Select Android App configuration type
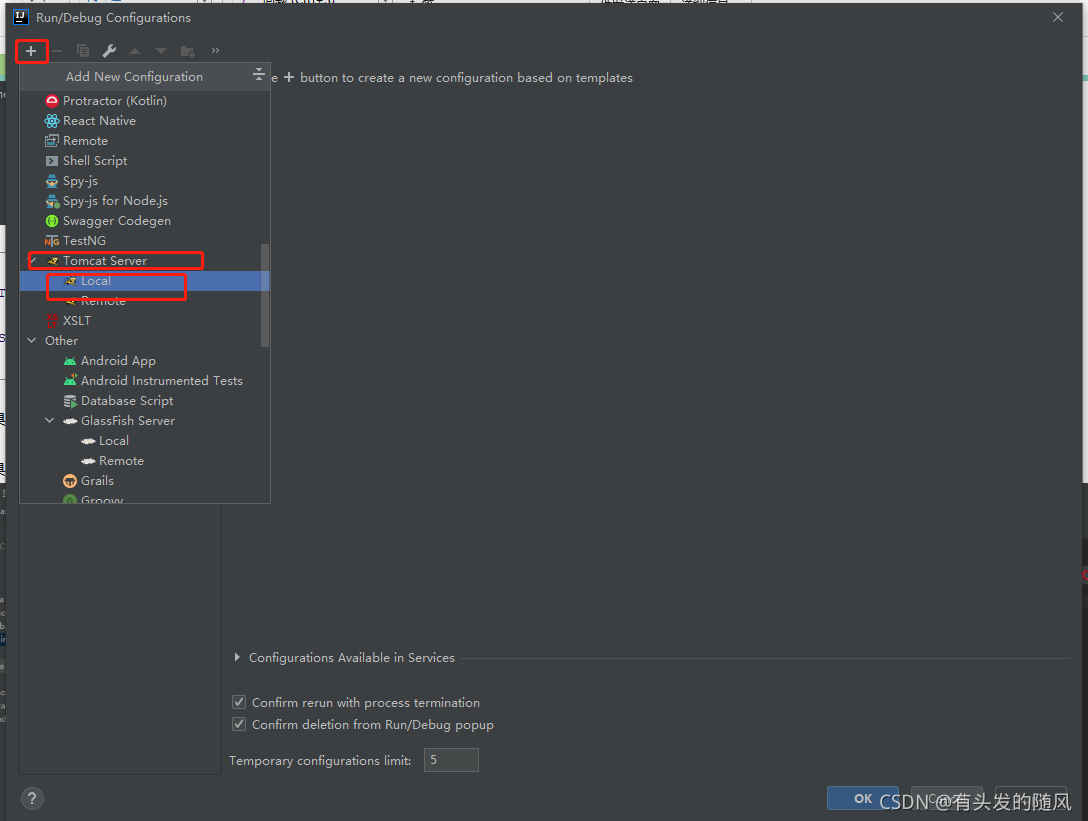 pos(144,361)
